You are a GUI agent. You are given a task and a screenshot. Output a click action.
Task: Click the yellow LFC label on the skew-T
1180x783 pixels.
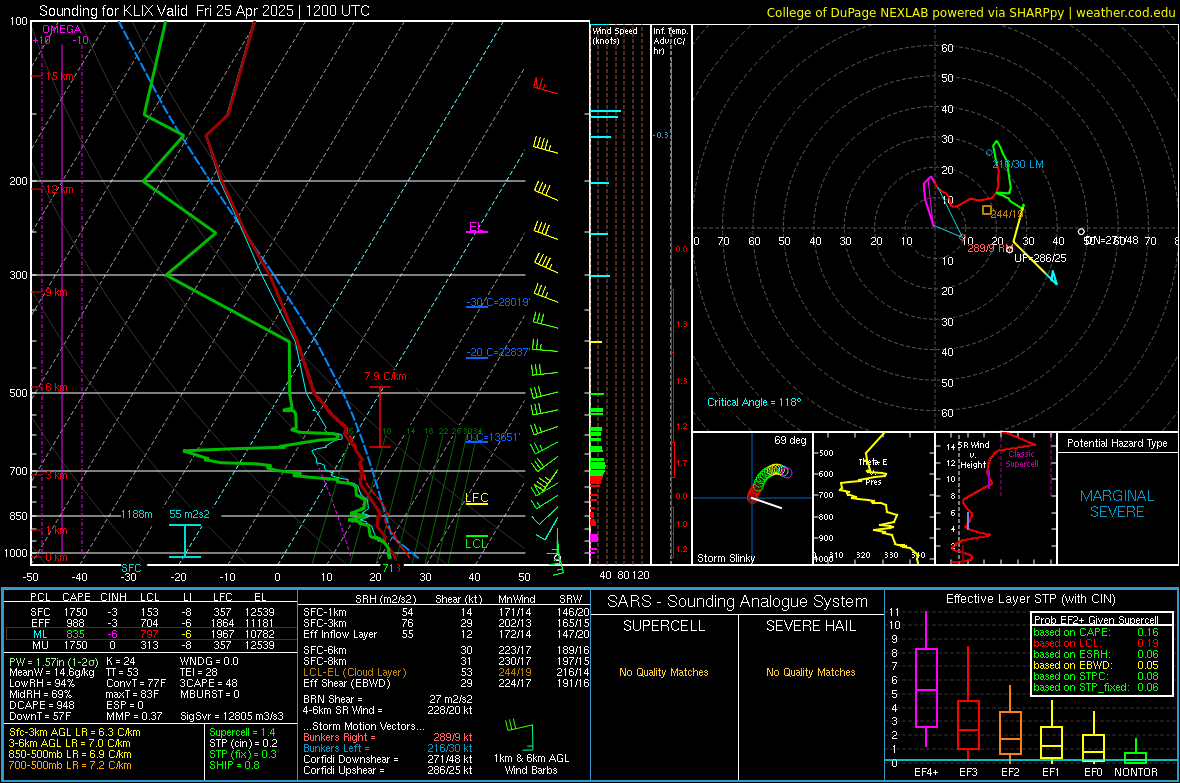click(x=476, y=498)
